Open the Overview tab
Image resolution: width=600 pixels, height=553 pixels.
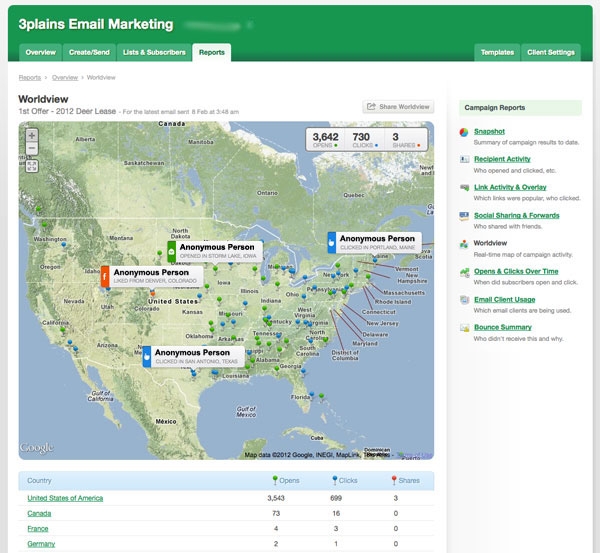click(41, 52)
